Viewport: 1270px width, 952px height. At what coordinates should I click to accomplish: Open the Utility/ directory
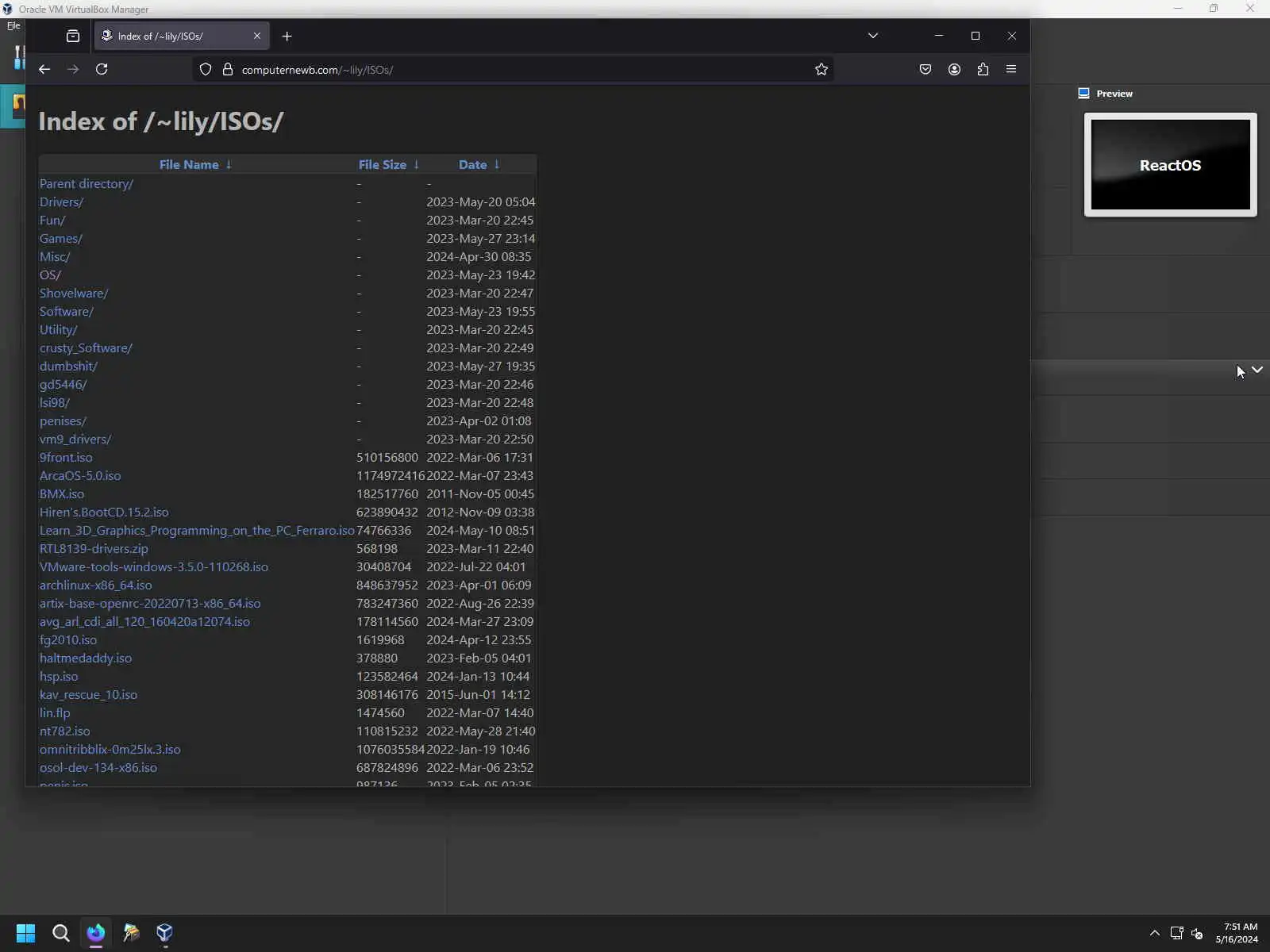pos(59,330)
